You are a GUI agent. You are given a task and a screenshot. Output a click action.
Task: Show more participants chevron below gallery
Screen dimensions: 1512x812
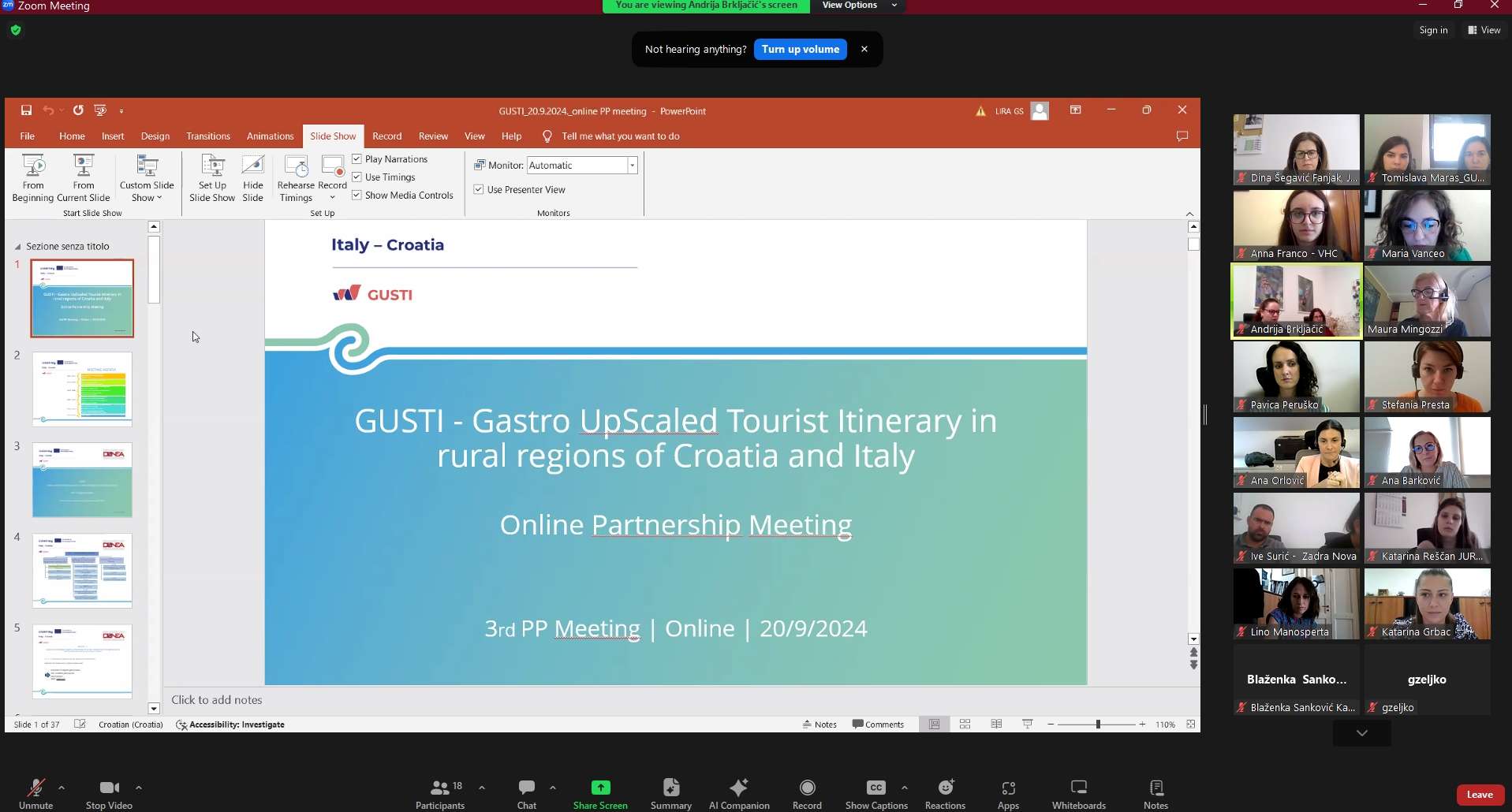pos(1361,733)
